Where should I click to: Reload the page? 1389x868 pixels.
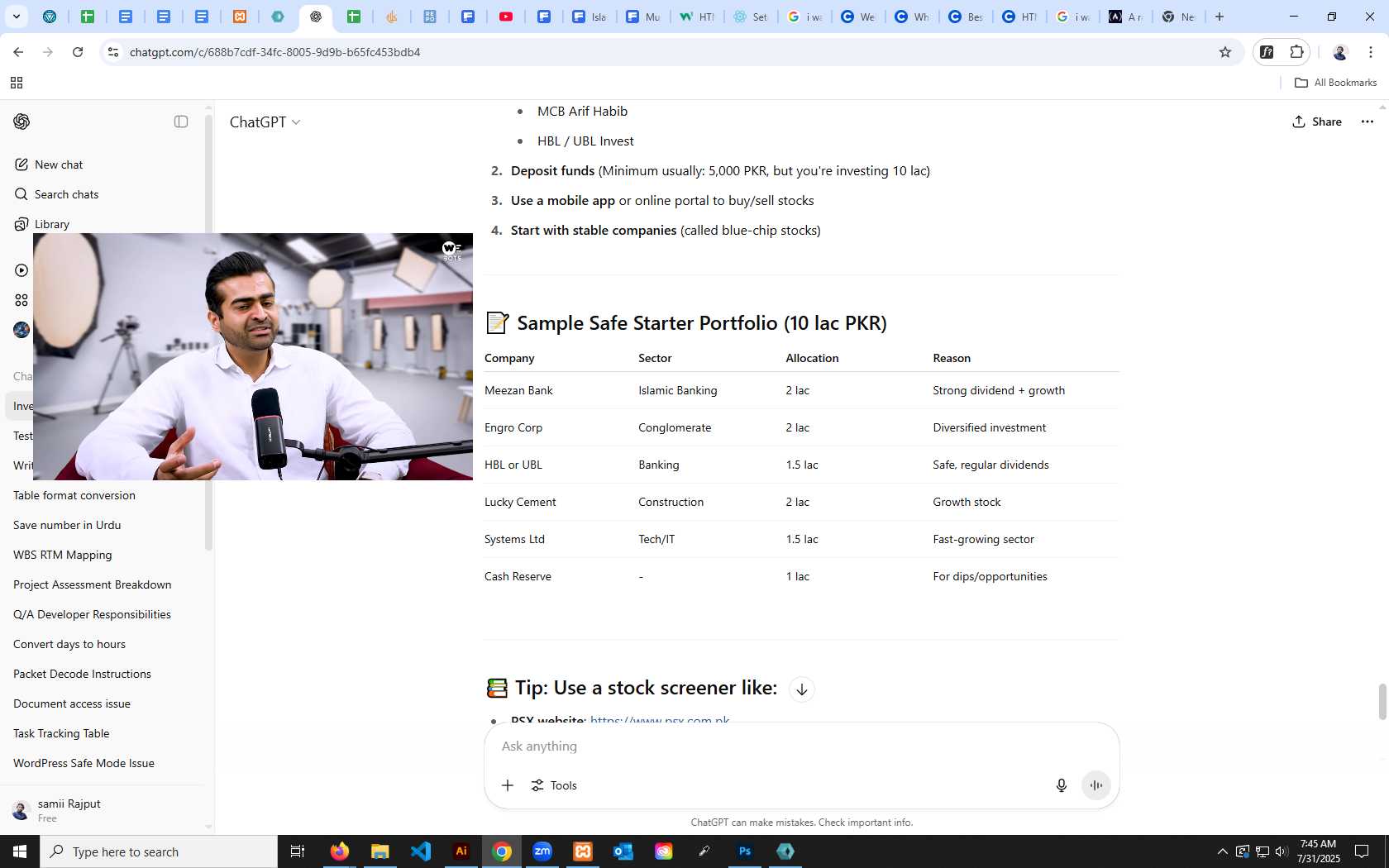pos(78,52)
